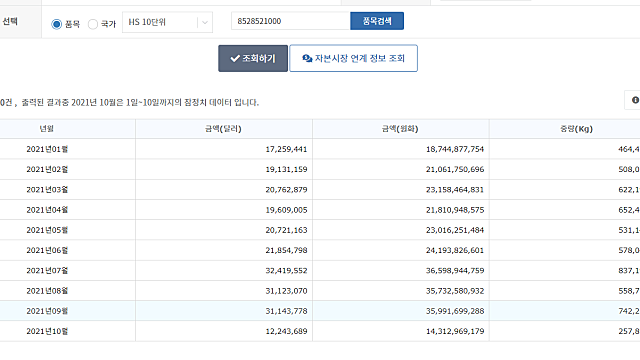This screenshot has width=640, height=360.
Task: Click dollar value 20,721,163
Action: (x=286, y=230)
